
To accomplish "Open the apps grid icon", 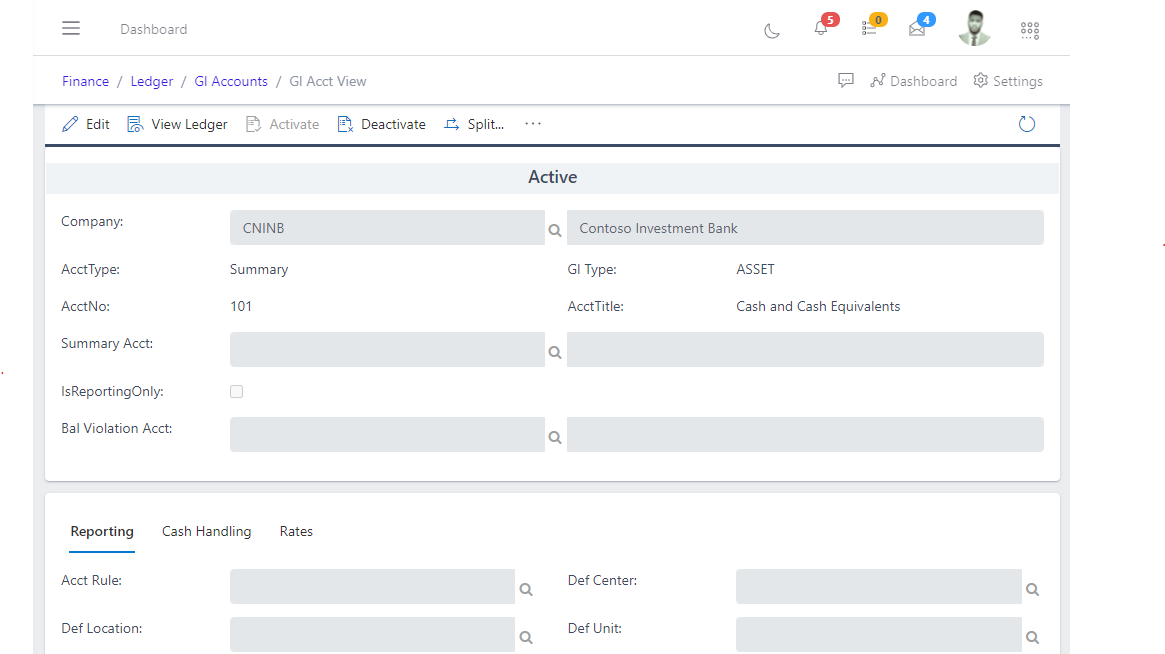I will coord(1029,30).
